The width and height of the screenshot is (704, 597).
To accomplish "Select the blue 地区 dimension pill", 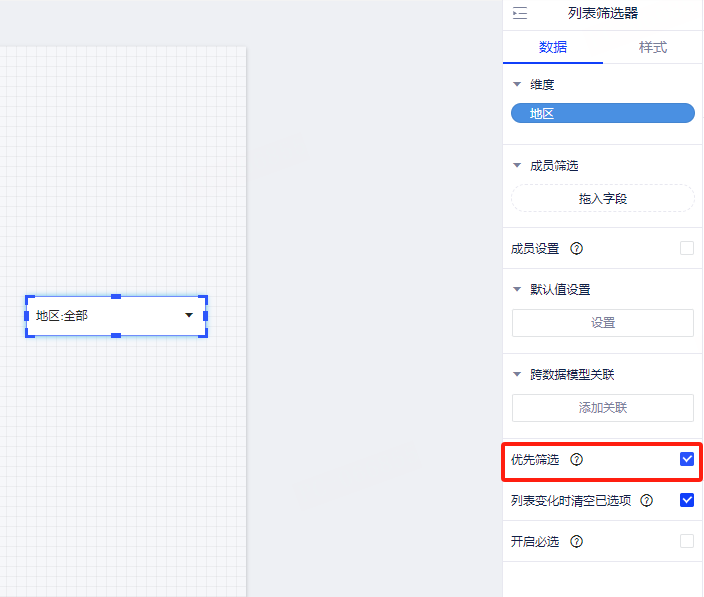I will point(602,114).
